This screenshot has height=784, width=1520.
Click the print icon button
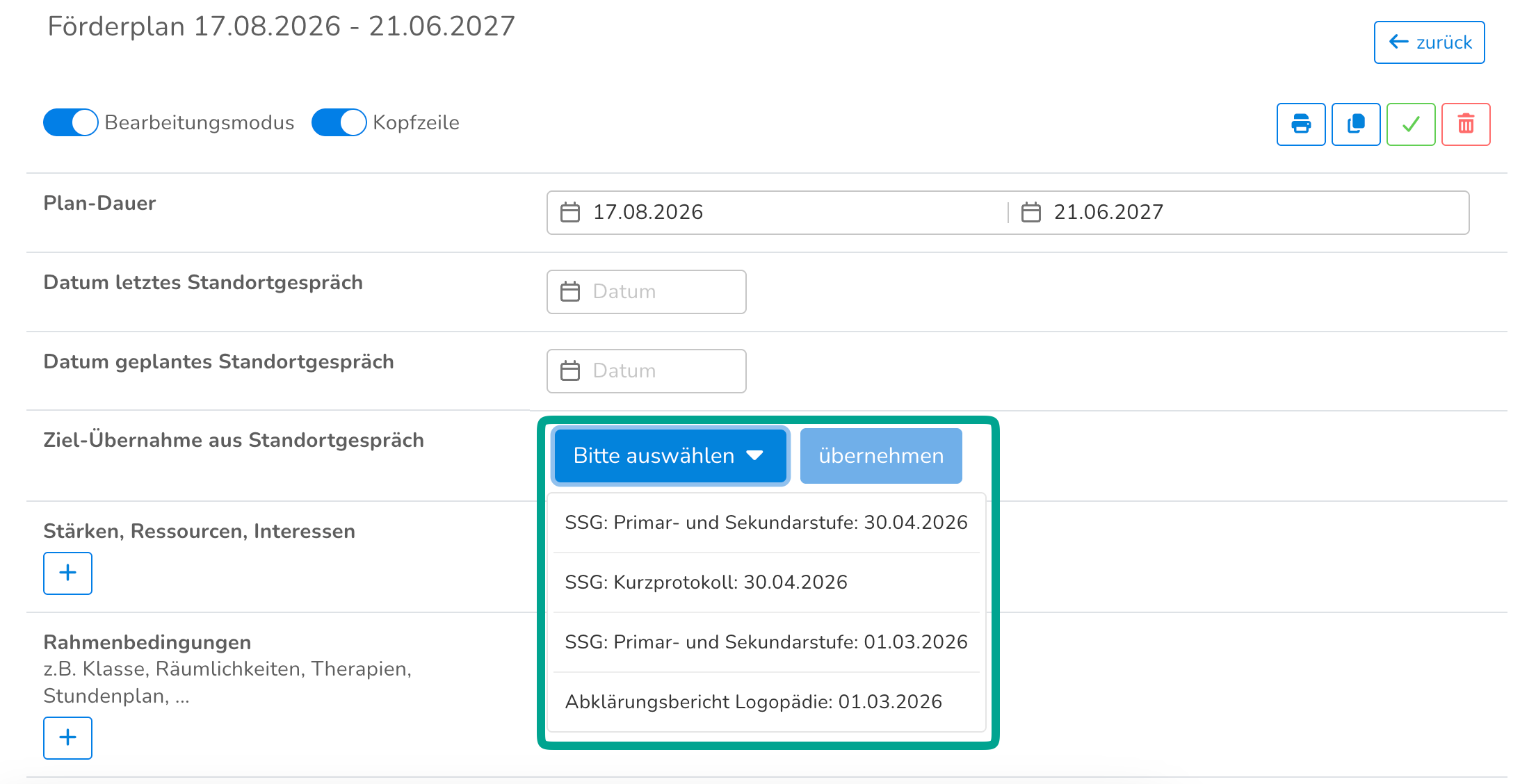[1300, 124]
